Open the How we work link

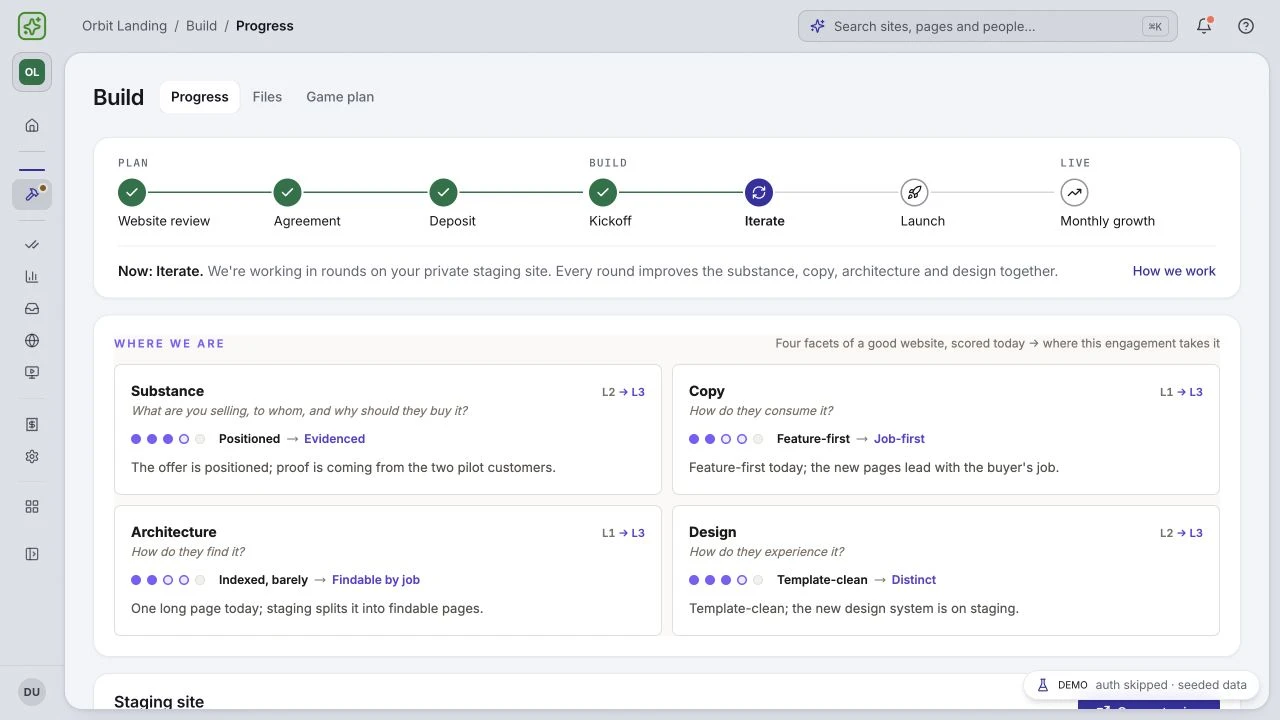pos(1174,271)
